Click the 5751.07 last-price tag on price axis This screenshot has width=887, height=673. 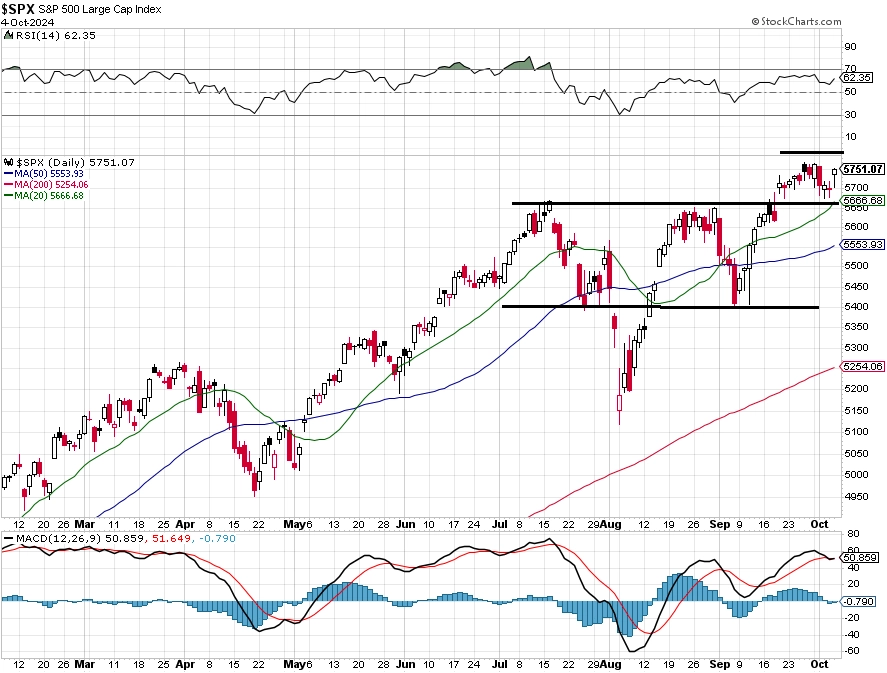click(863, 169)
